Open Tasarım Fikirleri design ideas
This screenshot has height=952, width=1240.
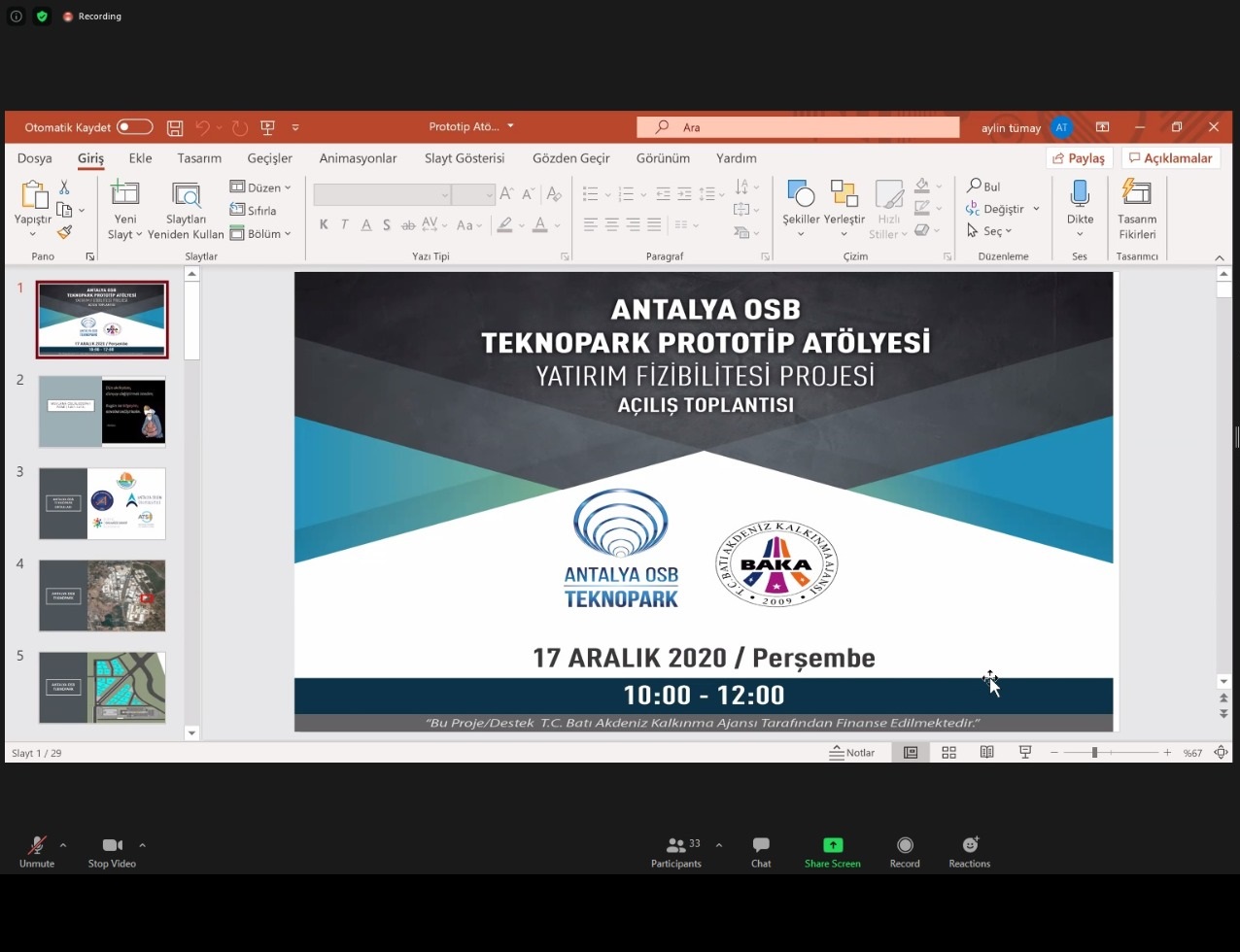[x=1136, y=210]
